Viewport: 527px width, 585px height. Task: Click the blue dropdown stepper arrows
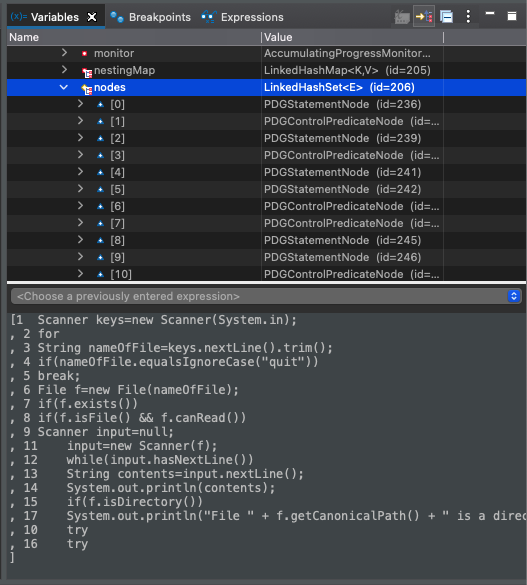click(x=514, y=296)
